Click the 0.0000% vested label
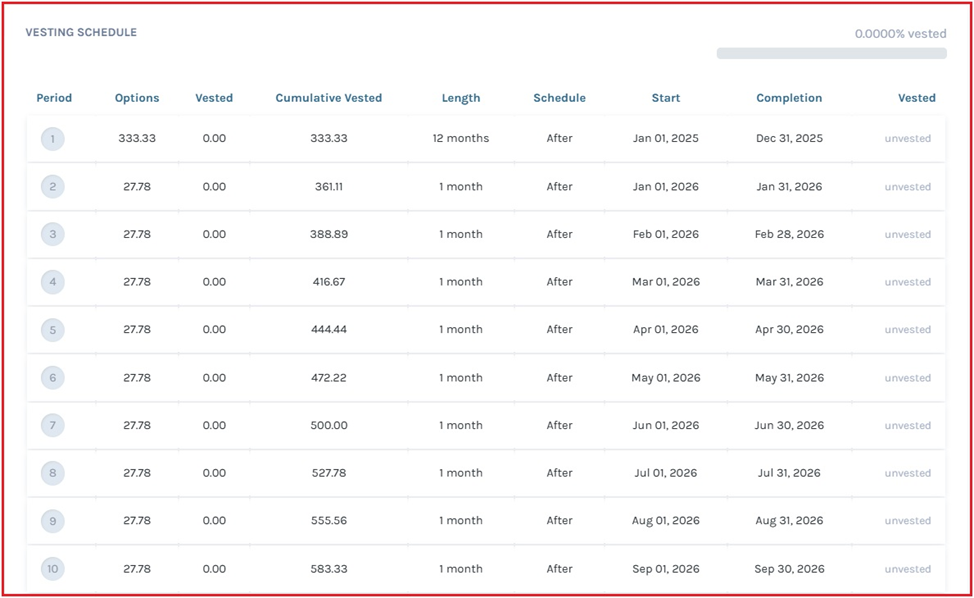974x598 pixels. coord(900,33)
